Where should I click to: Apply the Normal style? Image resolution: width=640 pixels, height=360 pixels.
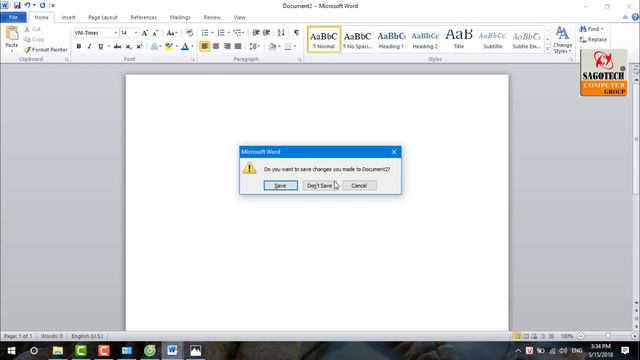click(x=324, y=40)
